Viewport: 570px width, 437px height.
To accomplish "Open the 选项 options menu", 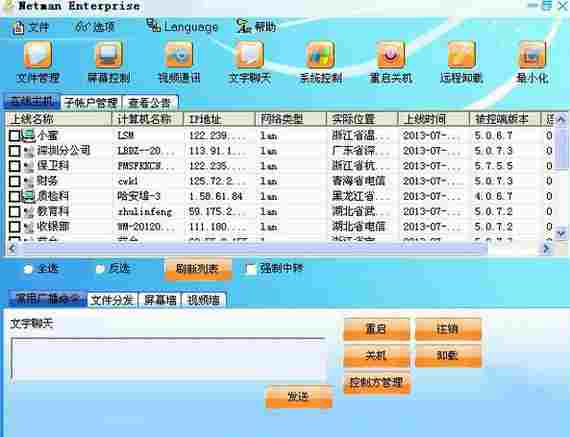I will (x=95, y=27).
